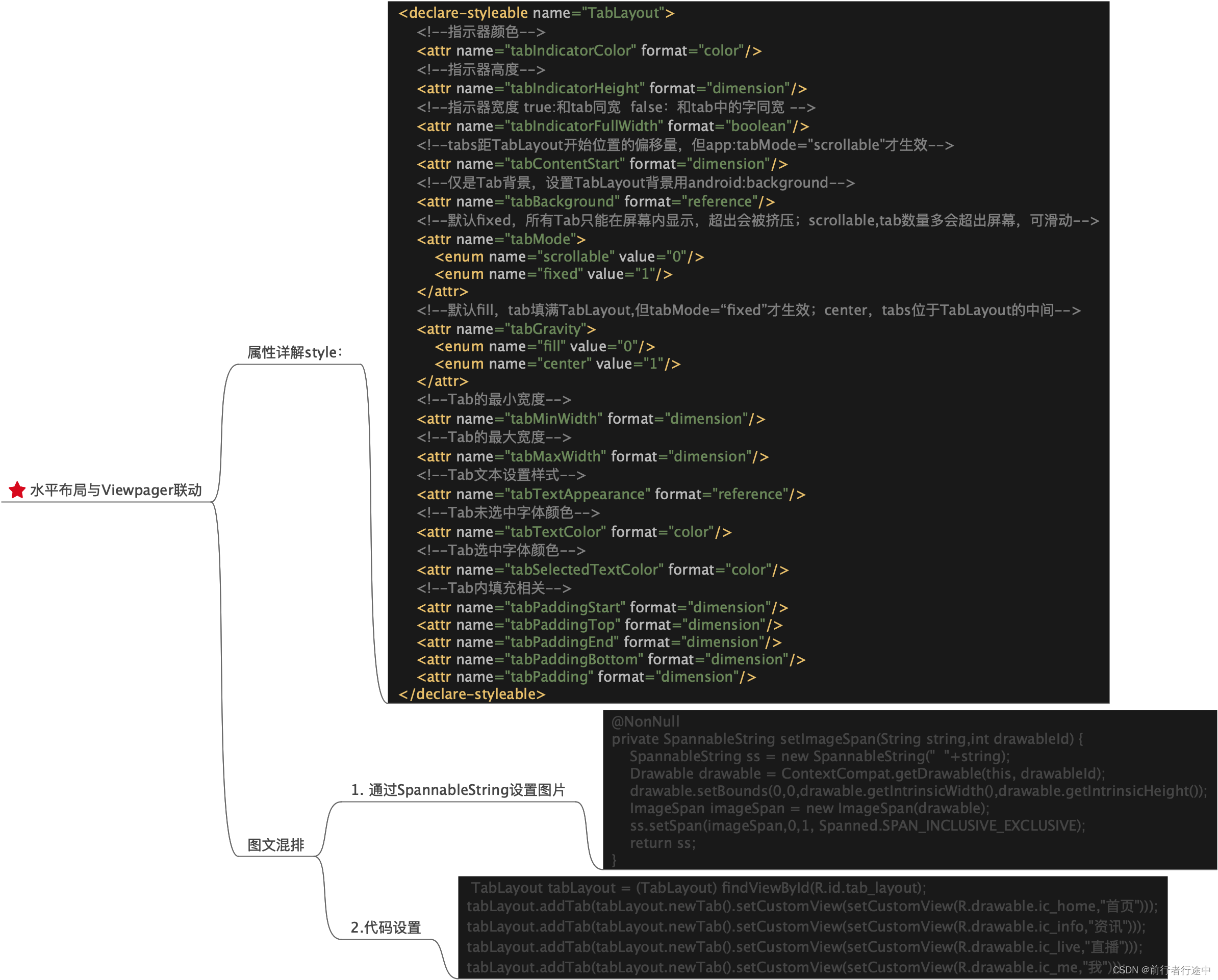Click the enum name="fill" line
The width and height of the screenshot is (1218, 980).
tap(545, 347)
